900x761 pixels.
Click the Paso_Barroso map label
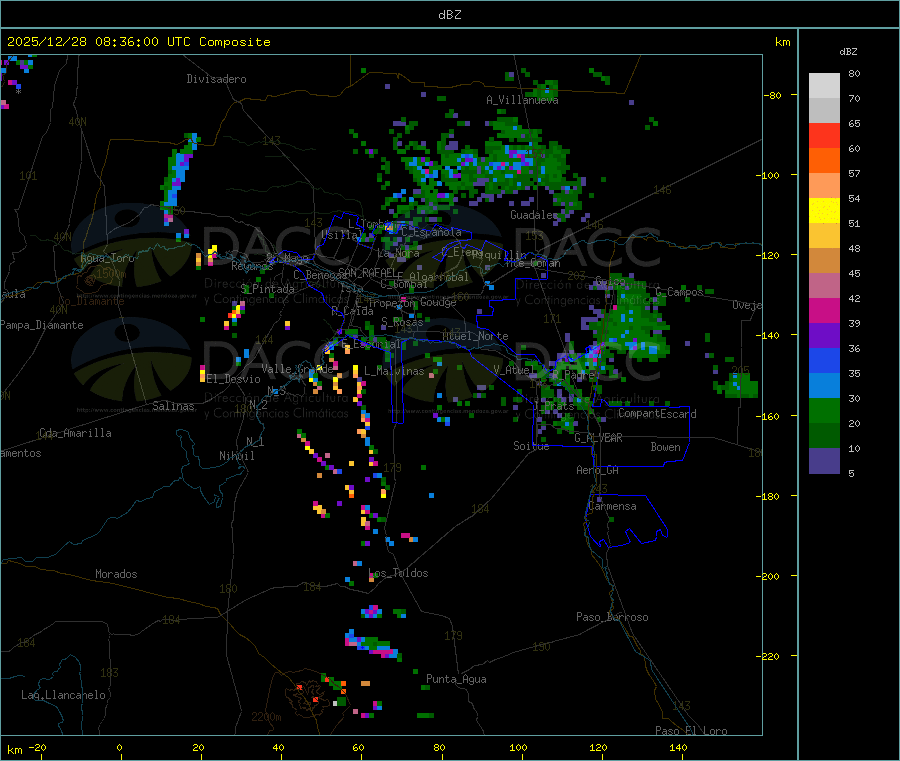pyautogui.click(x=612, y=617)
